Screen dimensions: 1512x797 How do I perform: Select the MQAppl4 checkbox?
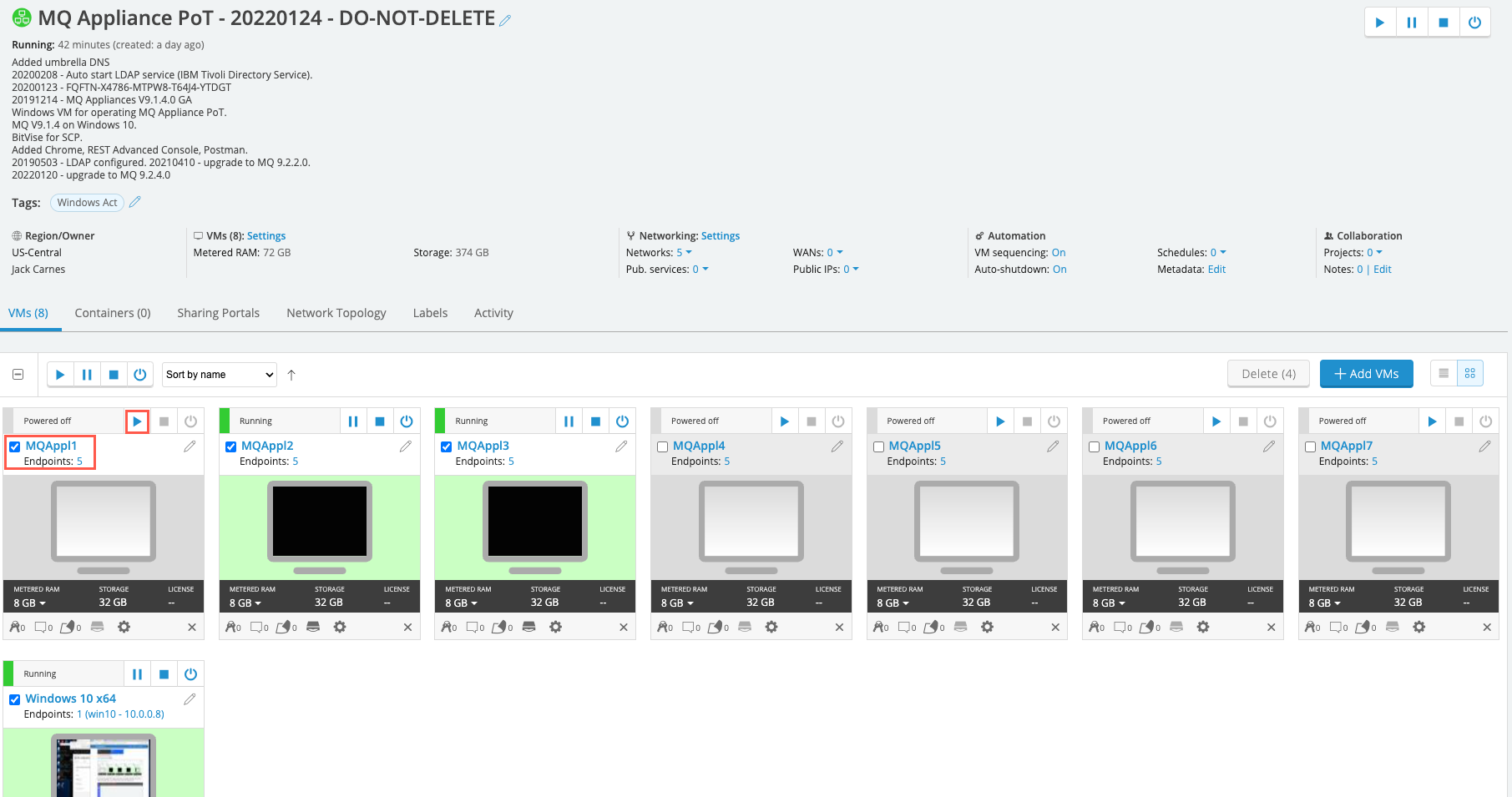click(x=663, y=446)
